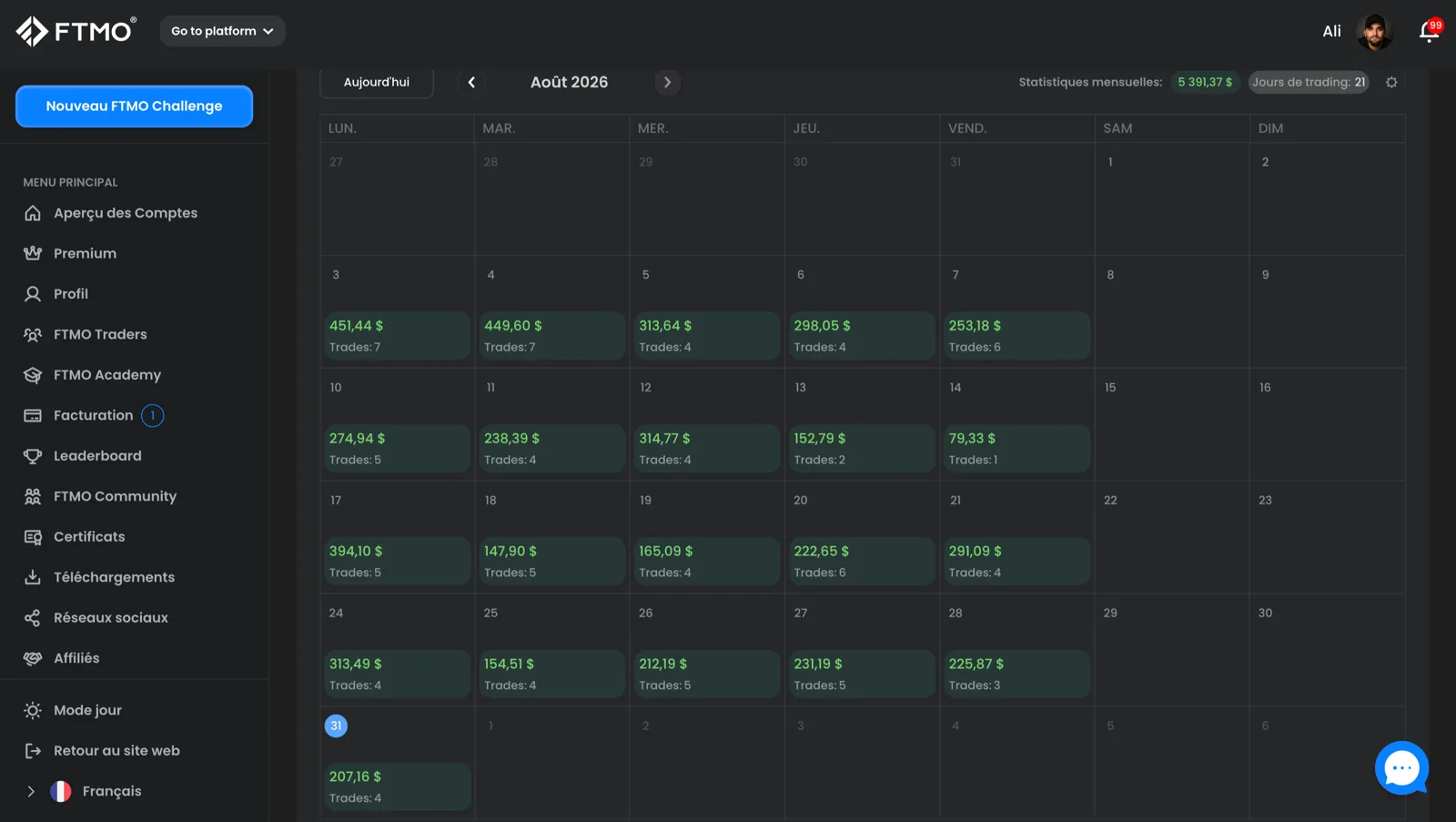Click the Leaderboard trophy icon
Screen dimensions: 1456x822
pos(33,456)
